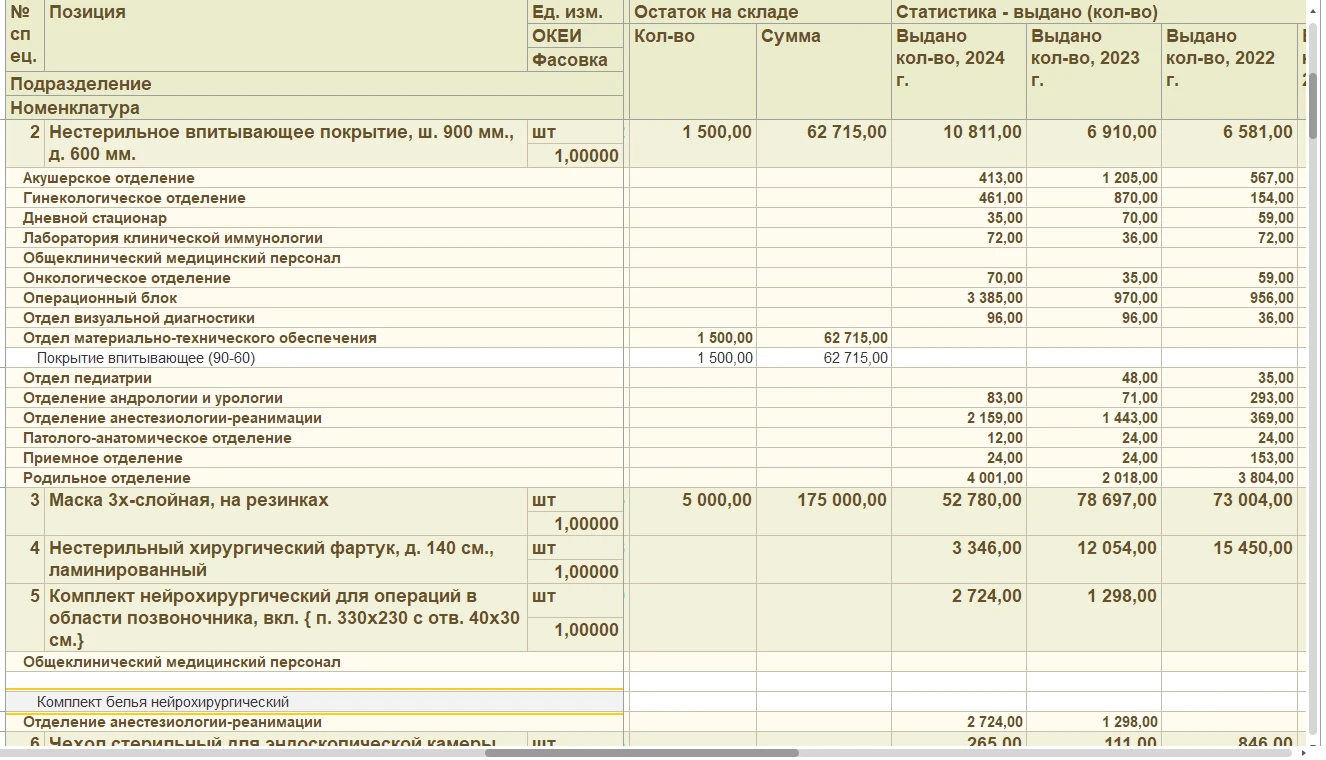This screenshot has height=760, width=1326.
Task: Select 'Лаборатория клинической иммунологии' row
Action: [315, 238]
